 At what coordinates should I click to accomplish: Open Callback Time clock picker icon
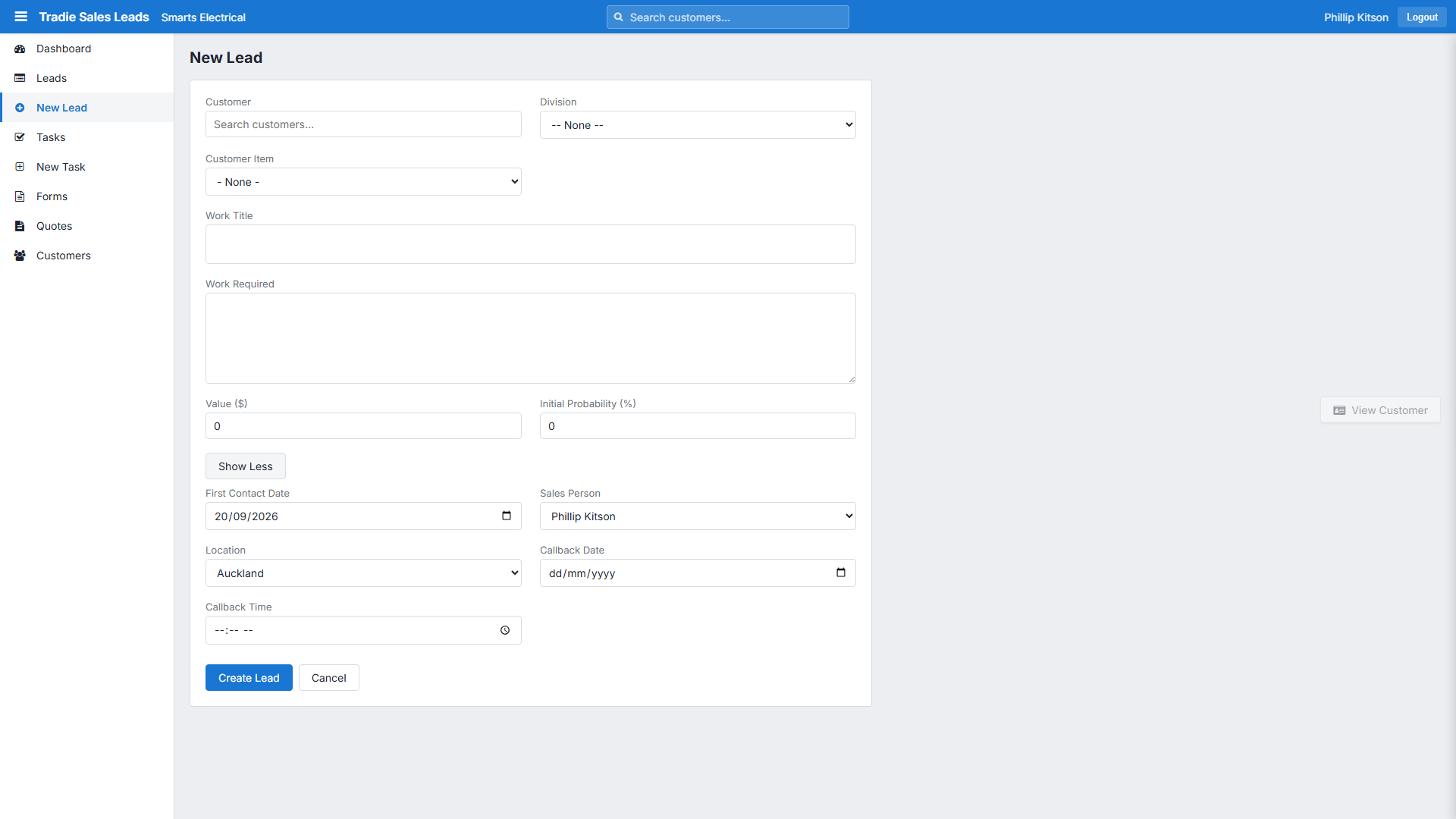tap(505, 630)
